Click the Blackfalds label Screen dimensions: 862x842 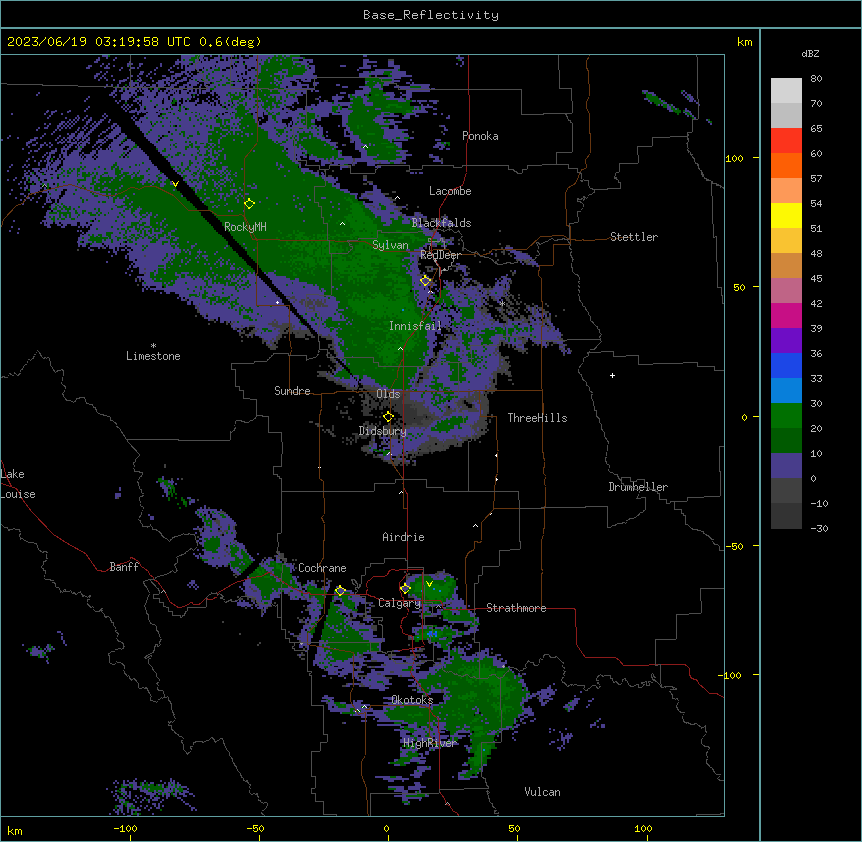441,223
